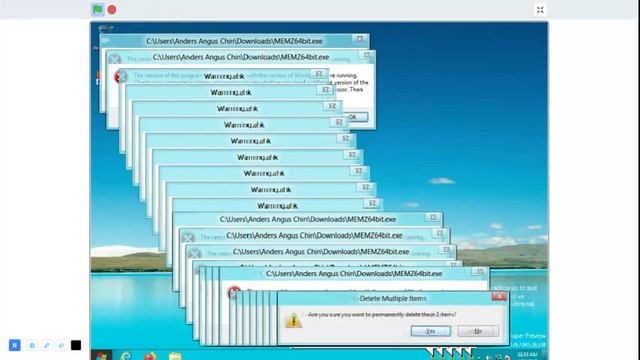Click the yellow warning triangle icon
640x360 pixels.
coord(293,320)
